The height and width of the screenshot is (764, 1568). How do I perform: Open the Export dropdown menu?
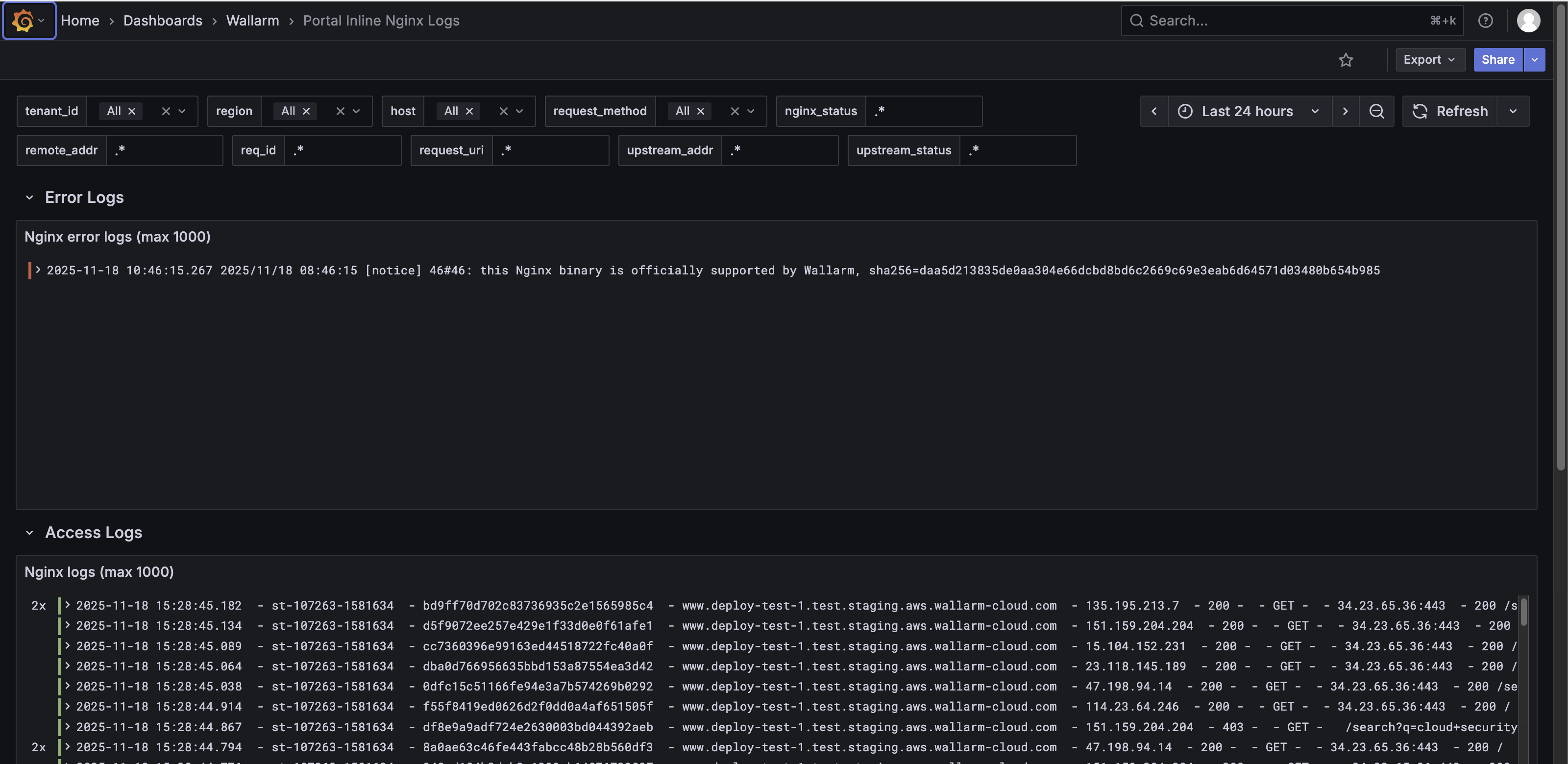point(1429,60)
